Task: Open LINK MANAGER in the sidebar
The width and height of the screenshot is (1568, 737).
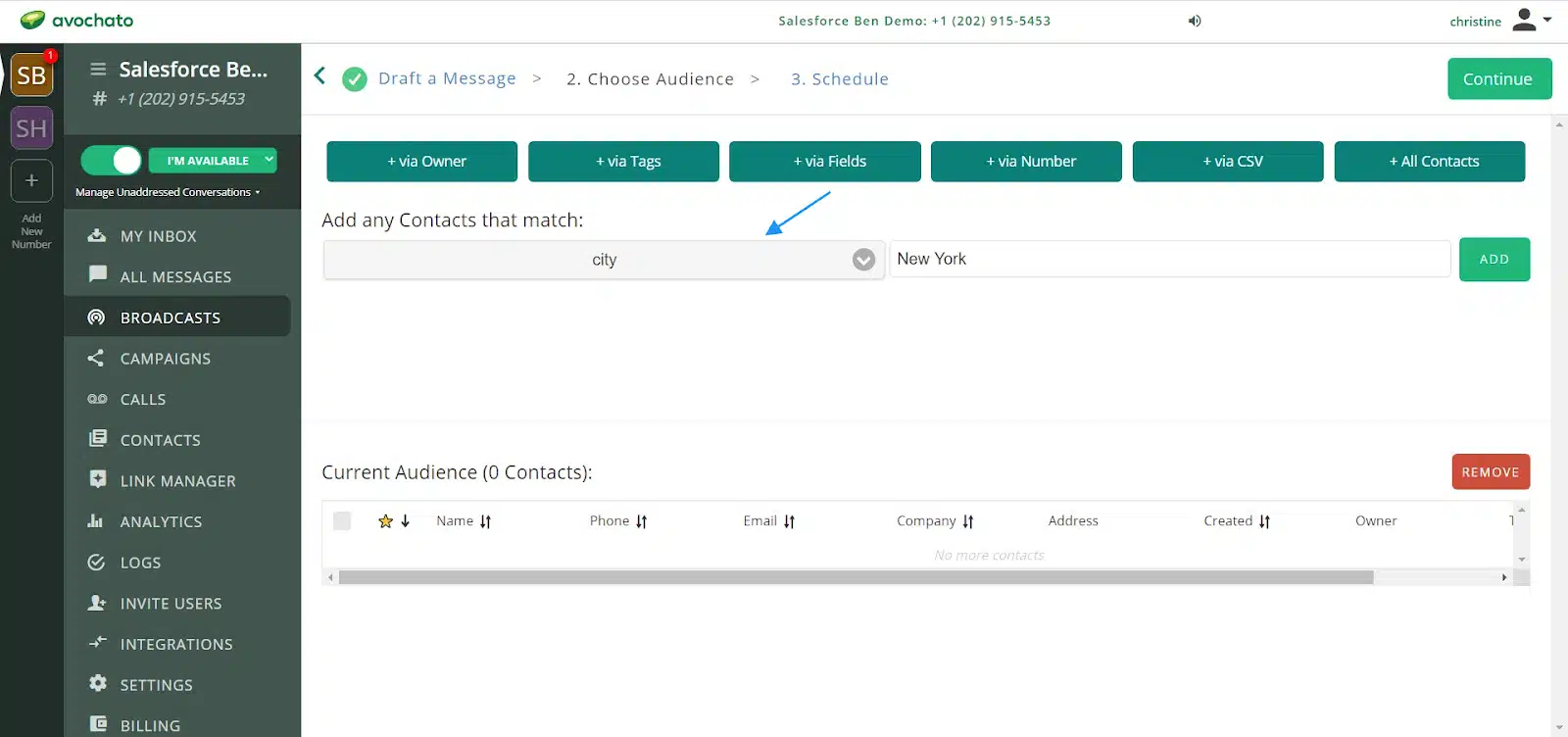Action: (x=177, y=481)
